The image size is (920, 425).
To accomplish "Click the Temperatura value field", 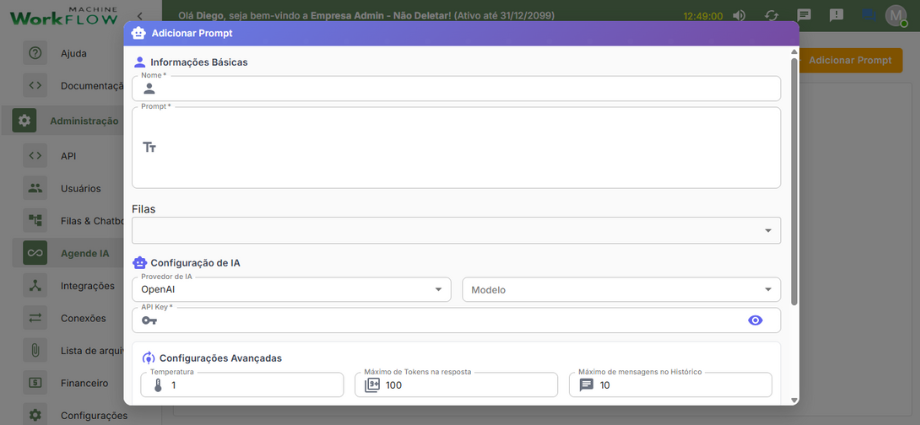I will 250,385.
